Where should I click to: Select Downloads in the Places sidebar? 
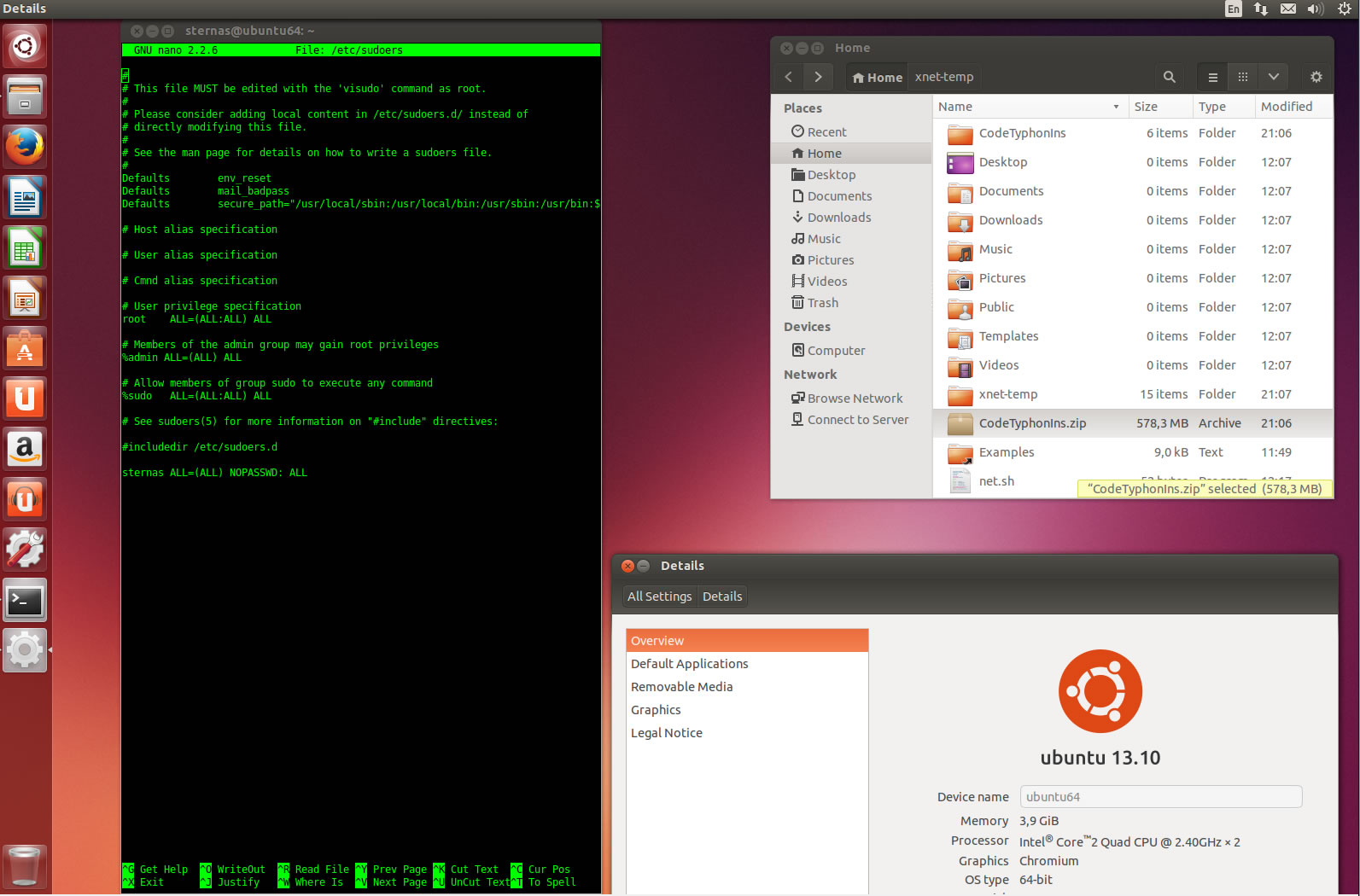click(x=838, y=218)
